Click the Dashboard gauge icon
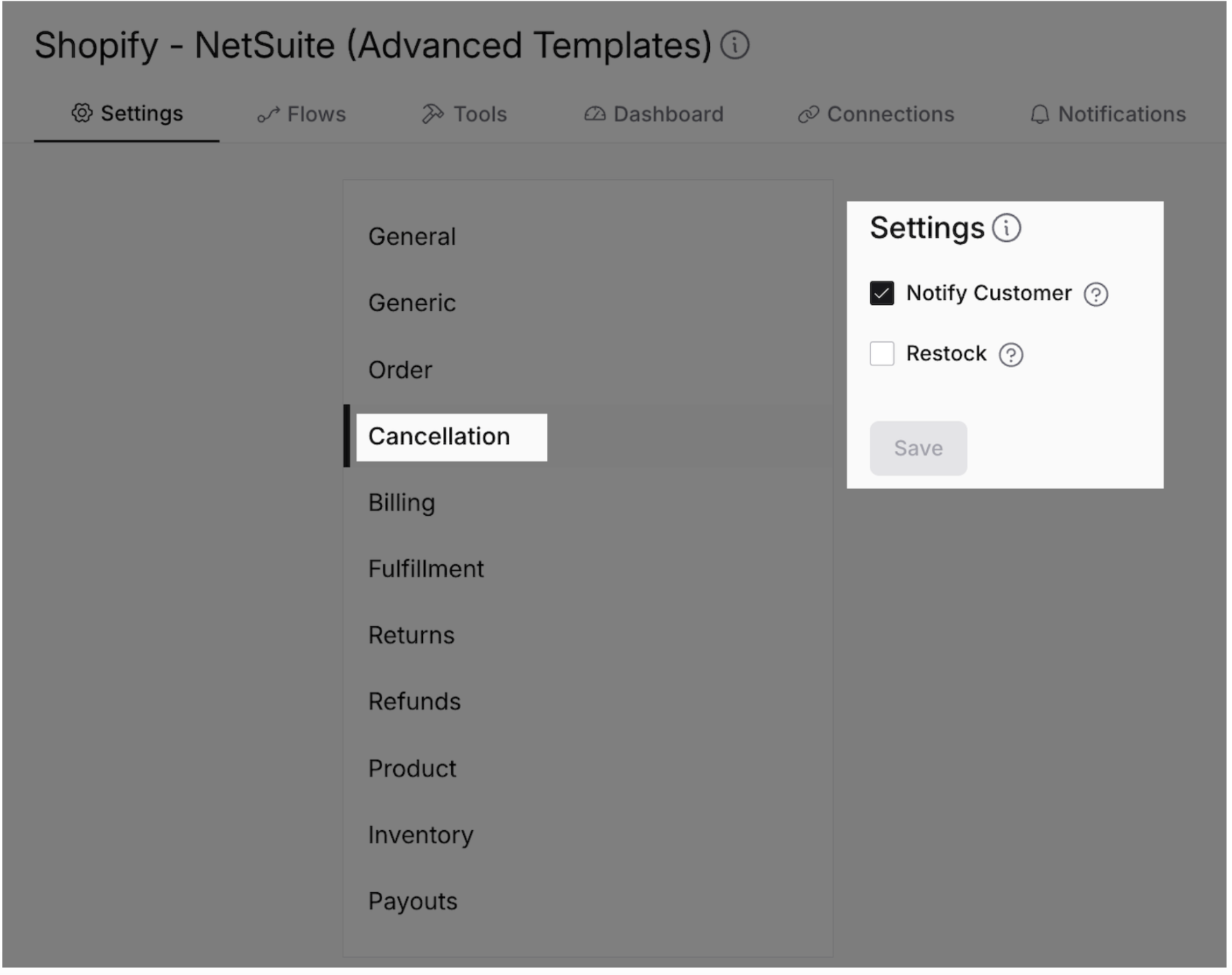The height and width of the screenshot is (975, 1232). (595, 114)
